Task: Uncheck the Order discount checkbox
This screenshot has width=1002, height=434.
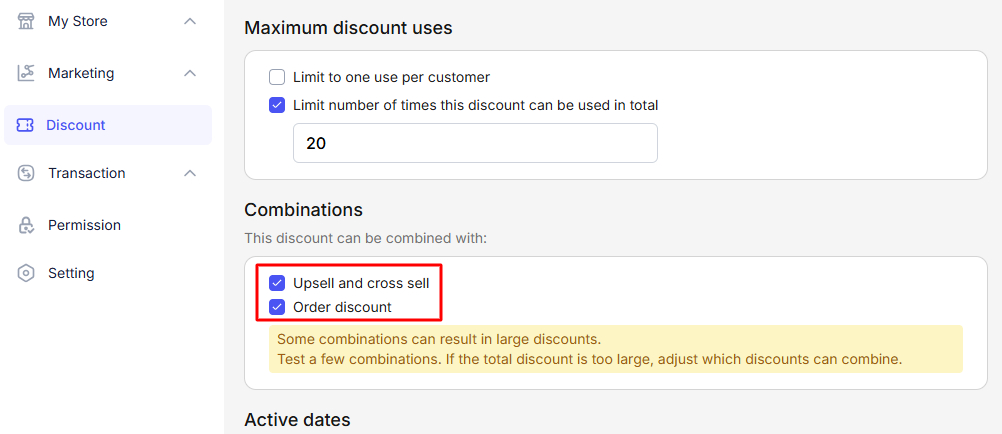Action: (x=277, y=307)
